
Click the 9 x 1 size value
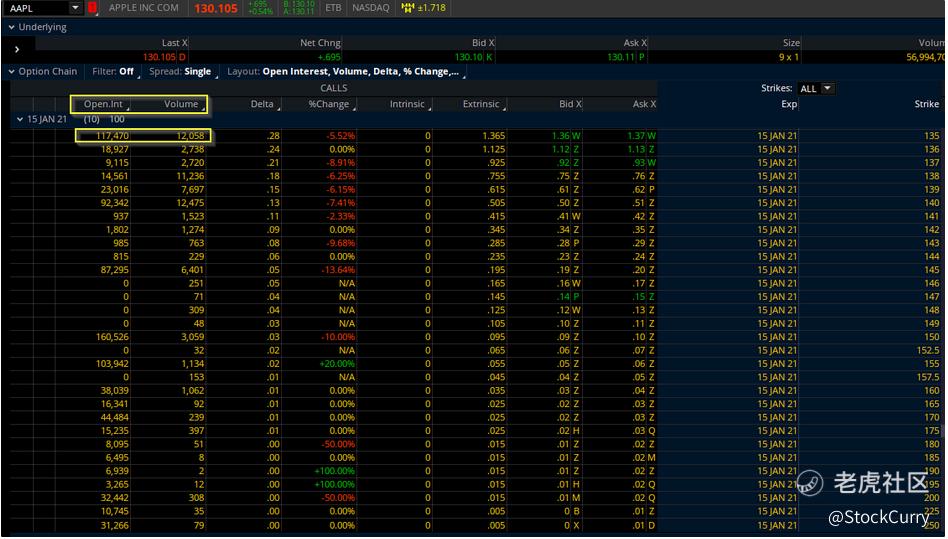789,57
